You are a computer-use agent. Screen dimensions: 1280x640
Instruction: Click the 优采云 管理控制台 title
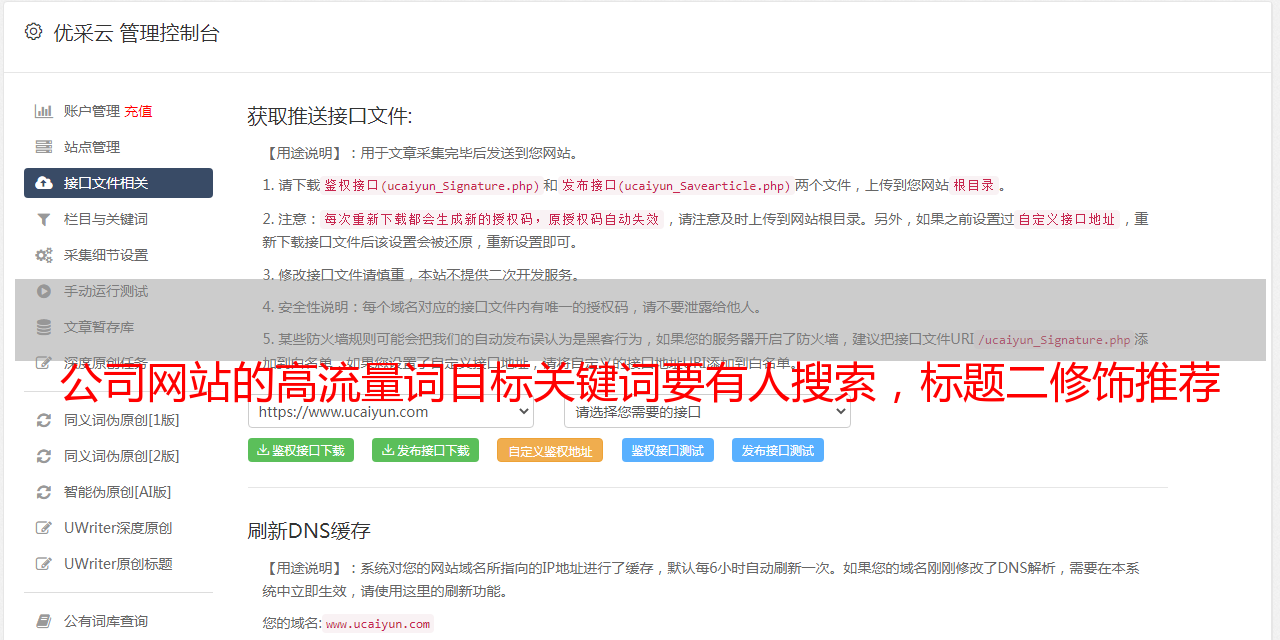136,33
